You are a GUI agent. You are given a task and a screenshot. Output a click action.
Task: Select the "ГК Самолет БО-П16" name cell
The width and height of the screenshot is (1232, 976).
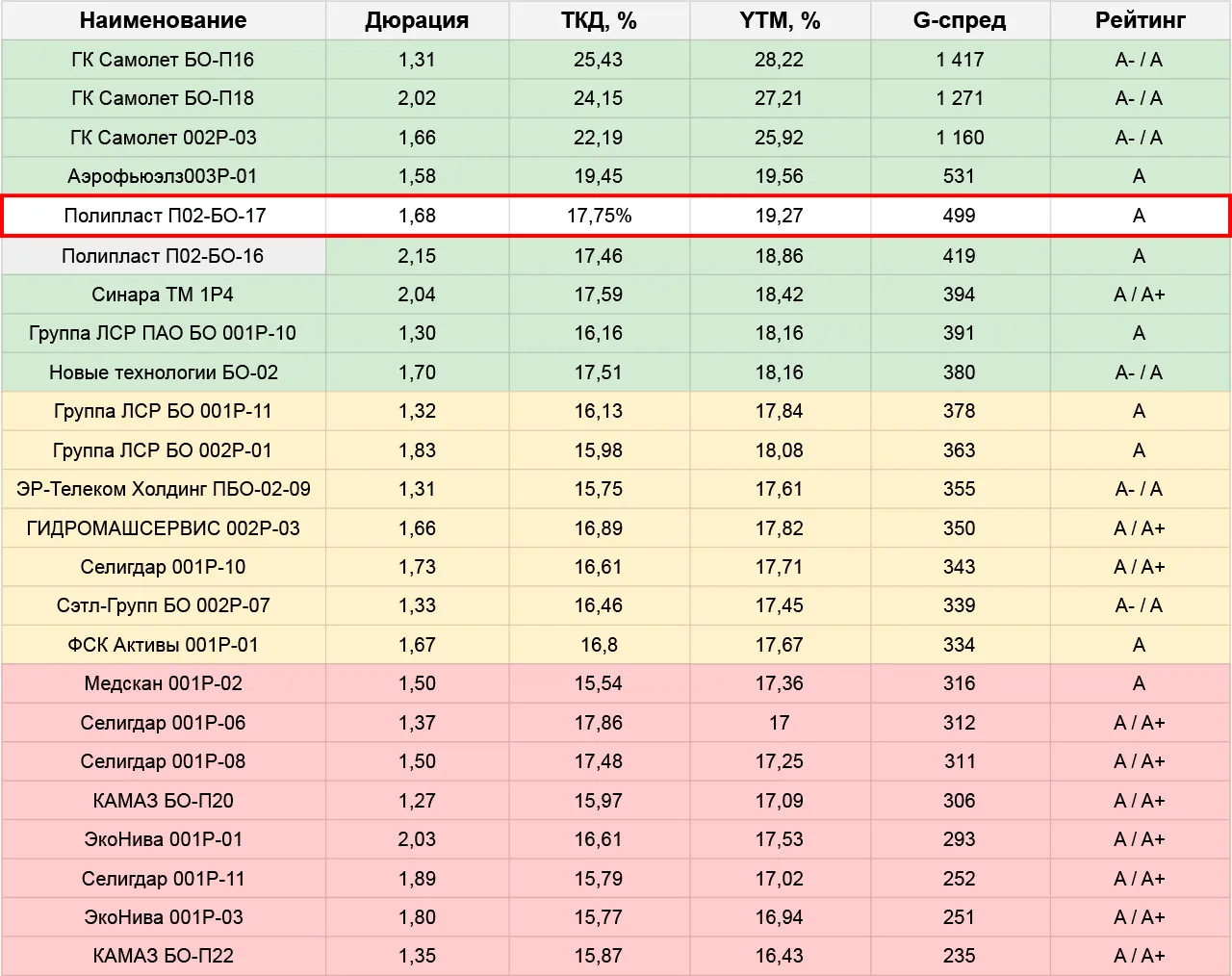tap(163, 60)
